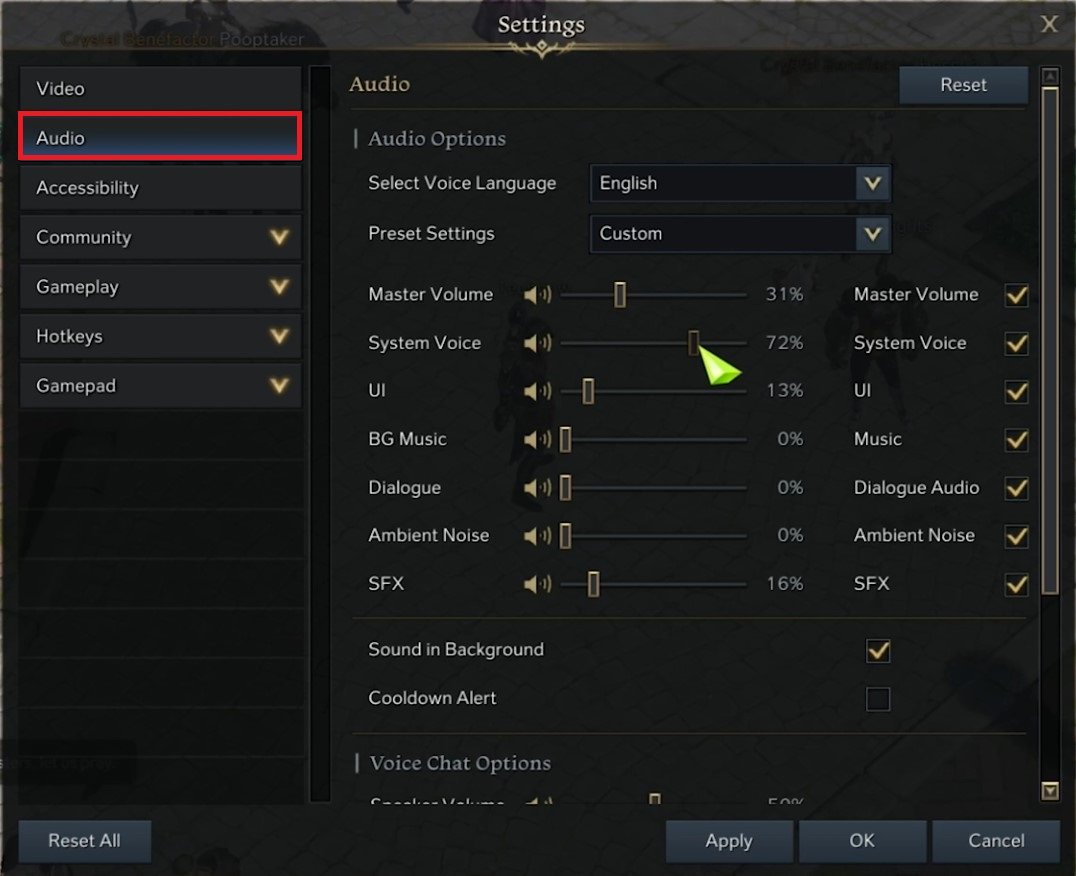Click the BG Music volume slider handle

pos(565,439)
